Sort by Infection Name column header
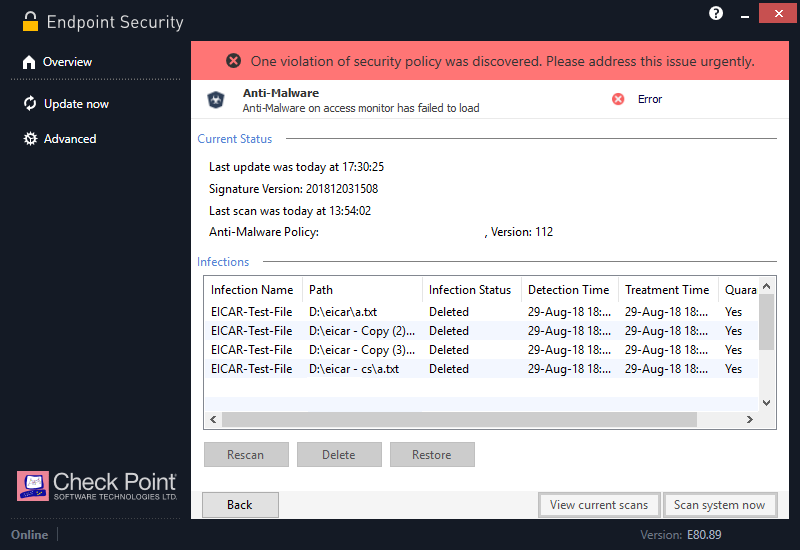This screenshot has height=550, width=800. tap(252, 290)
